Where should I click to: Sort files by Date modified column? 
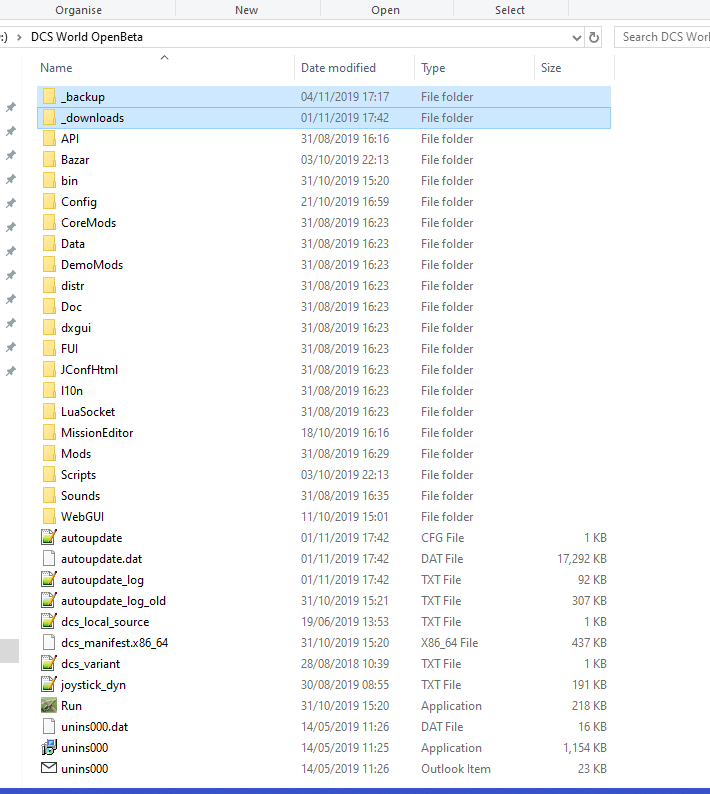click(x=338, y=68)
